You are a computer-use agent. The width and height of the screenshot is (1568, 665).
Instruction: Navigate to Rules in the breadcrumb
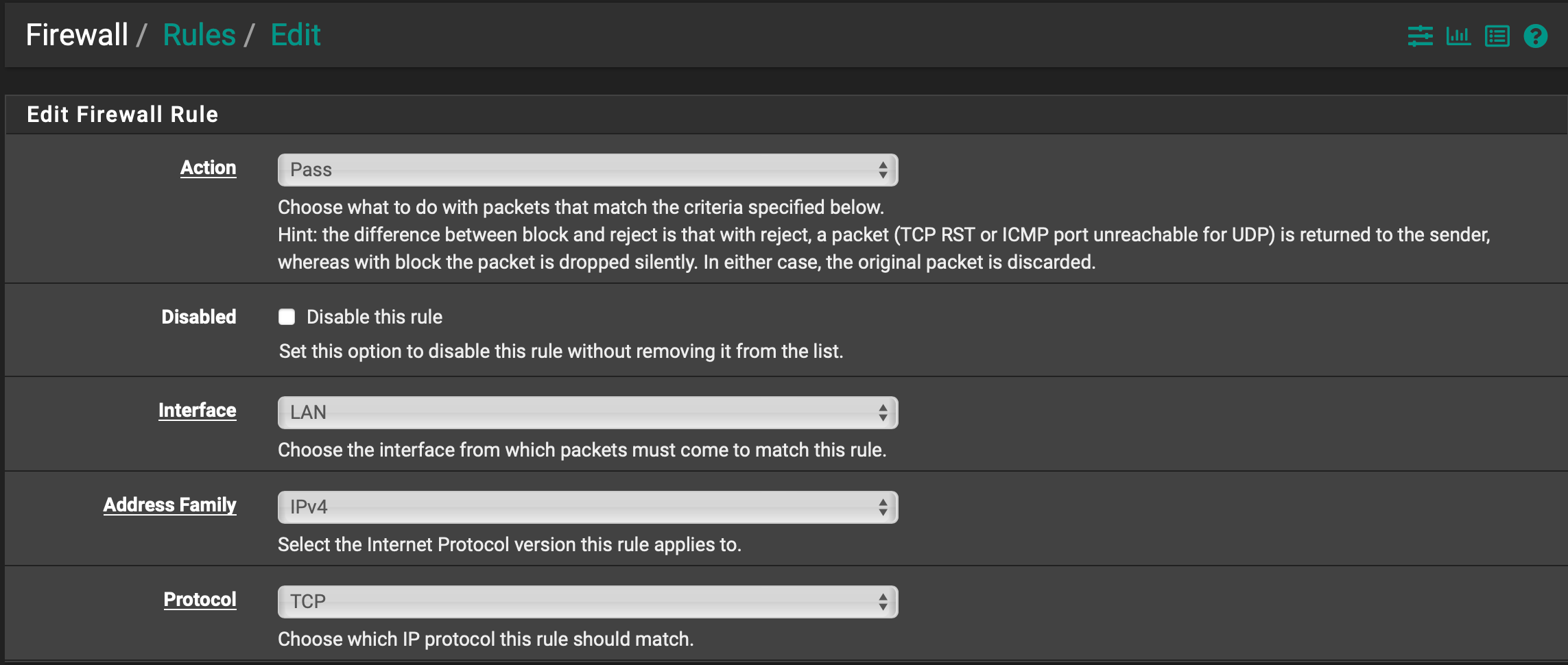199,35
